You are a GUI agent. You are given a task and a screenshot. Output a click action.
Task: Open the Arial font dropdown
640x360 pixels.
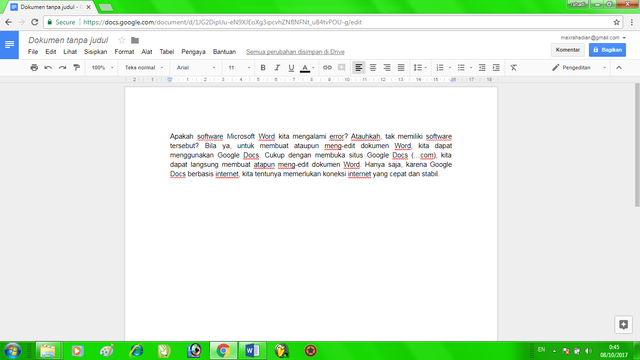click(x=196, y=68)
